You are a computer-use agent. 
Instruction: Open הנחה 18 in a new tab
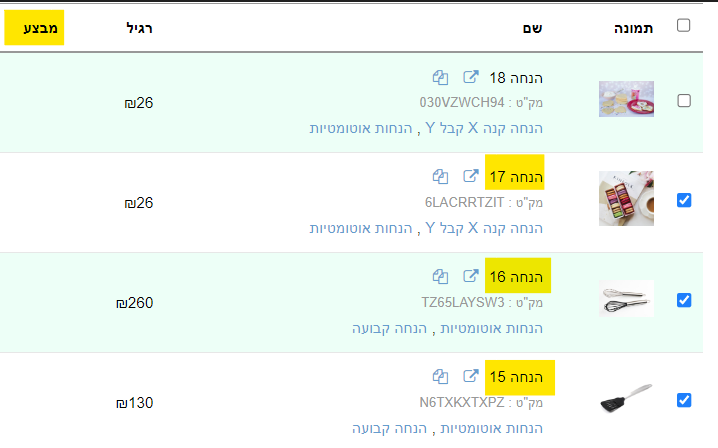point(470,78)
